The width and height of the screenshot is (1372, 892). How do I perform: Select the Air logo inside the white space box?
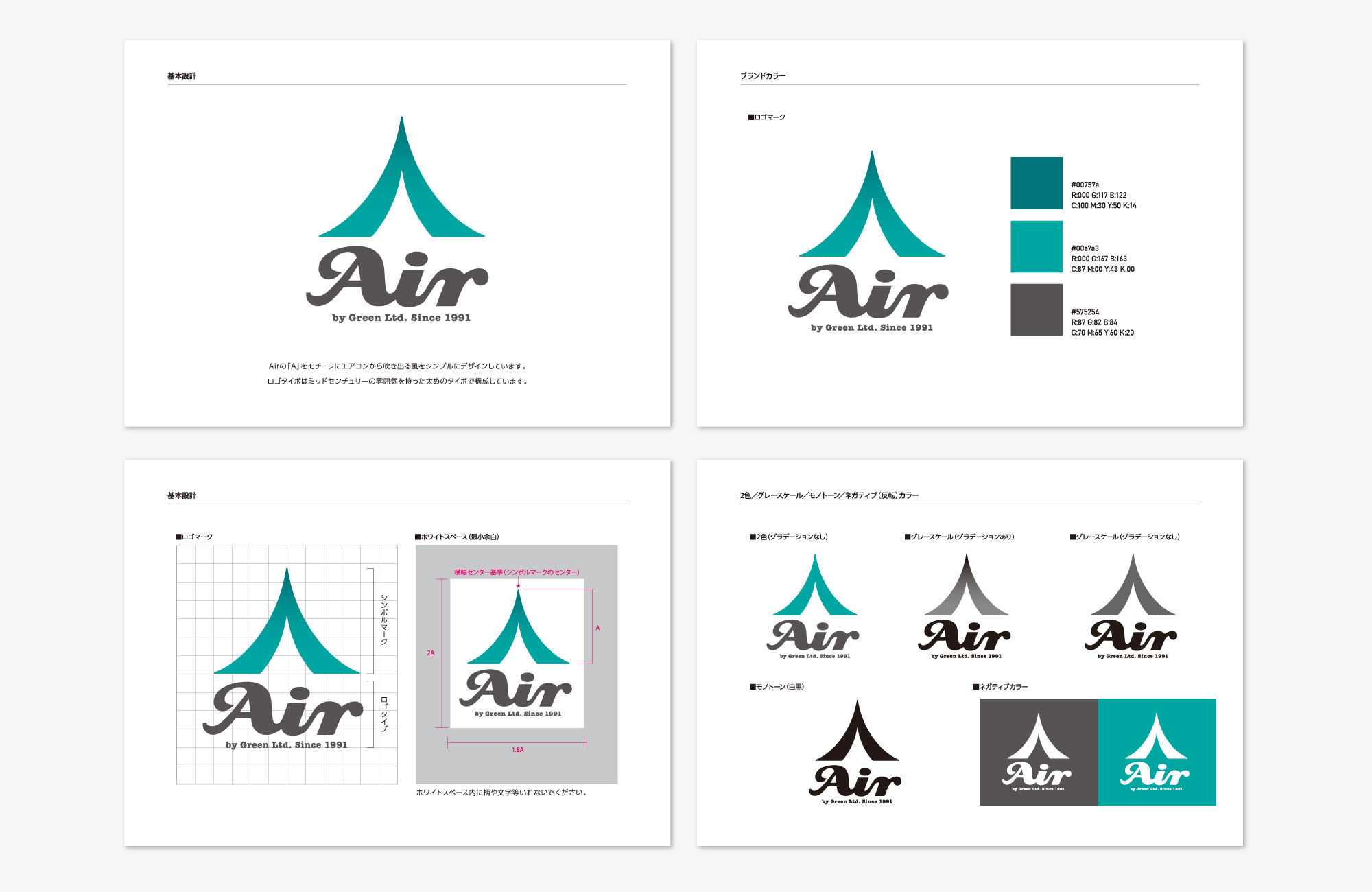coord(516,653)
